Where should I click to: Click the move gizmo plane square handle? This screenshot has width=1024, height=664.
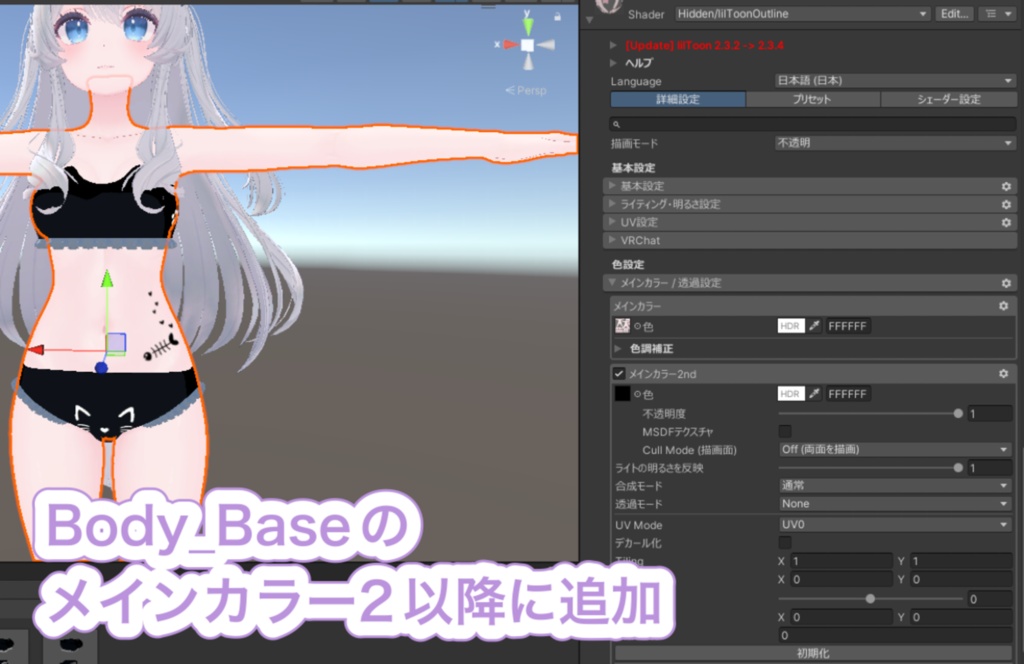[116, 343]
